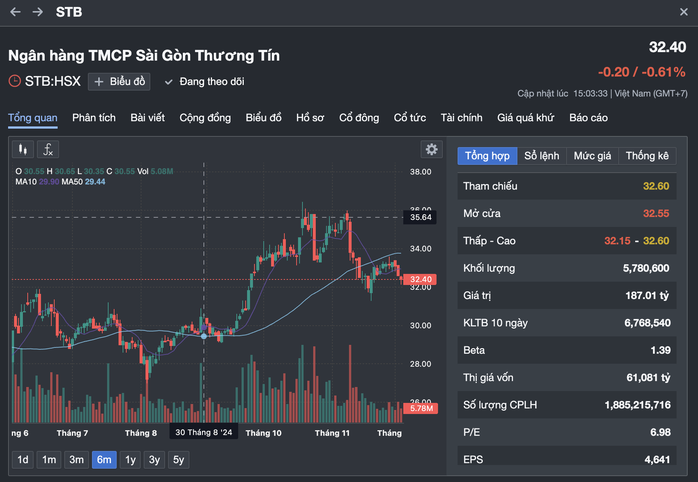Switch to the 'Tài chính' tab
The image size is (698, 482).
tap(462, 118)
